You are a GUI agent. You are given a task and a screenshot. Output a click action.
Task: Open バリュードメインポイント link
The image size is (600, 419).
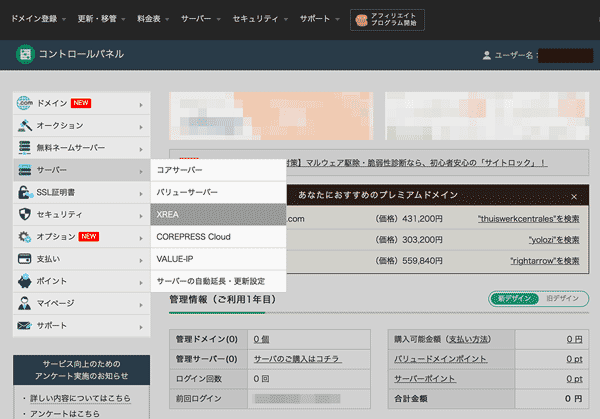[x=440, y=359]
